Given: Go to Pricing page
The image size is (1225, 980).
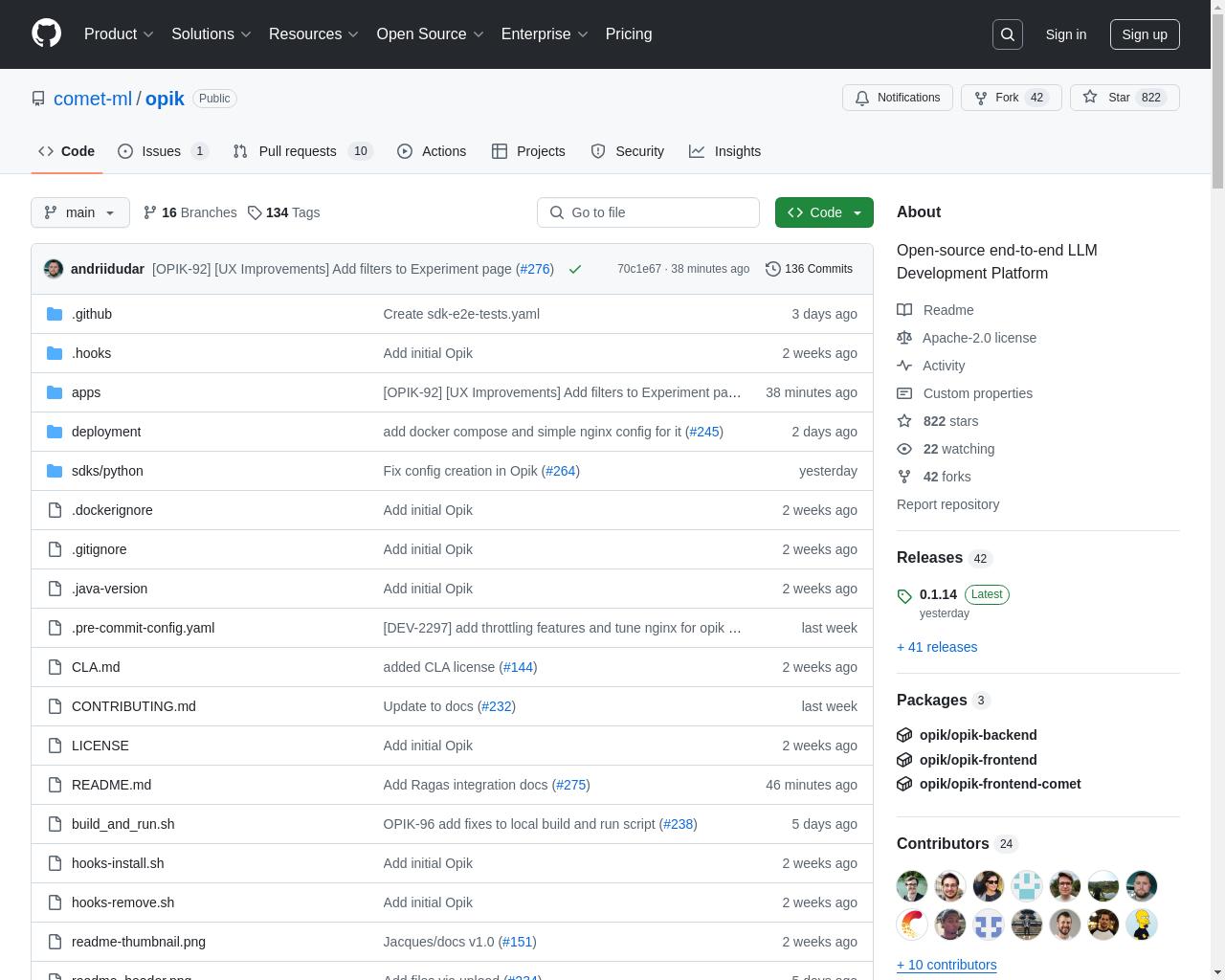Looking at the screenshot, I should [629, 33].
